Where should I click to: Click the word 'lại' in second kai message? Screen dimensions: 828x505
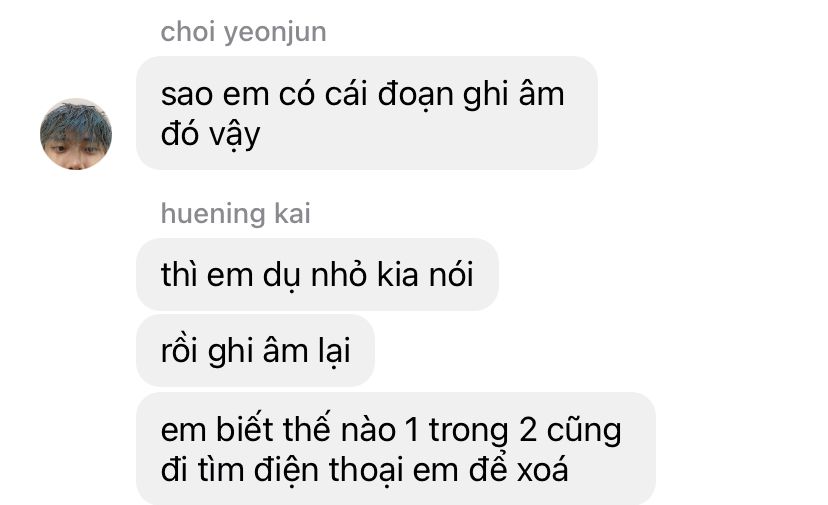[334, 351]
